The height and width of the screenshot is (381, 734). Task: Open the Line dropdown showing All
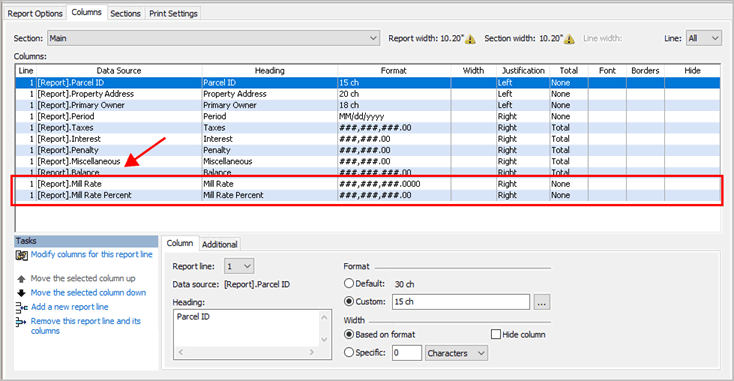point(704,38)
